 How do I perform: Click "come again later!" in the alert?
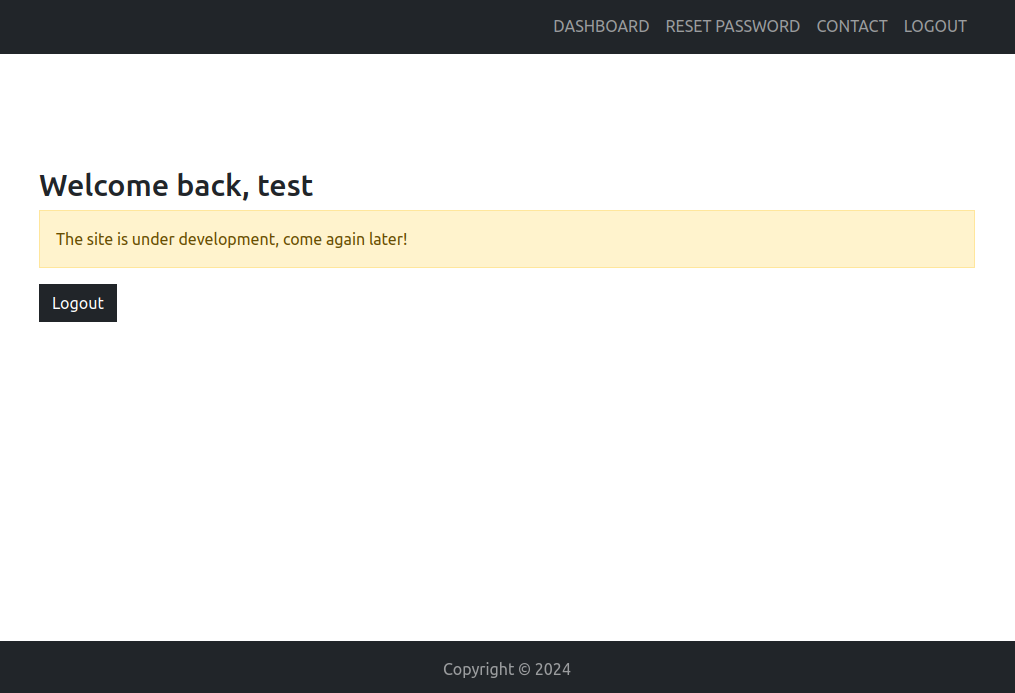(345, 239)
